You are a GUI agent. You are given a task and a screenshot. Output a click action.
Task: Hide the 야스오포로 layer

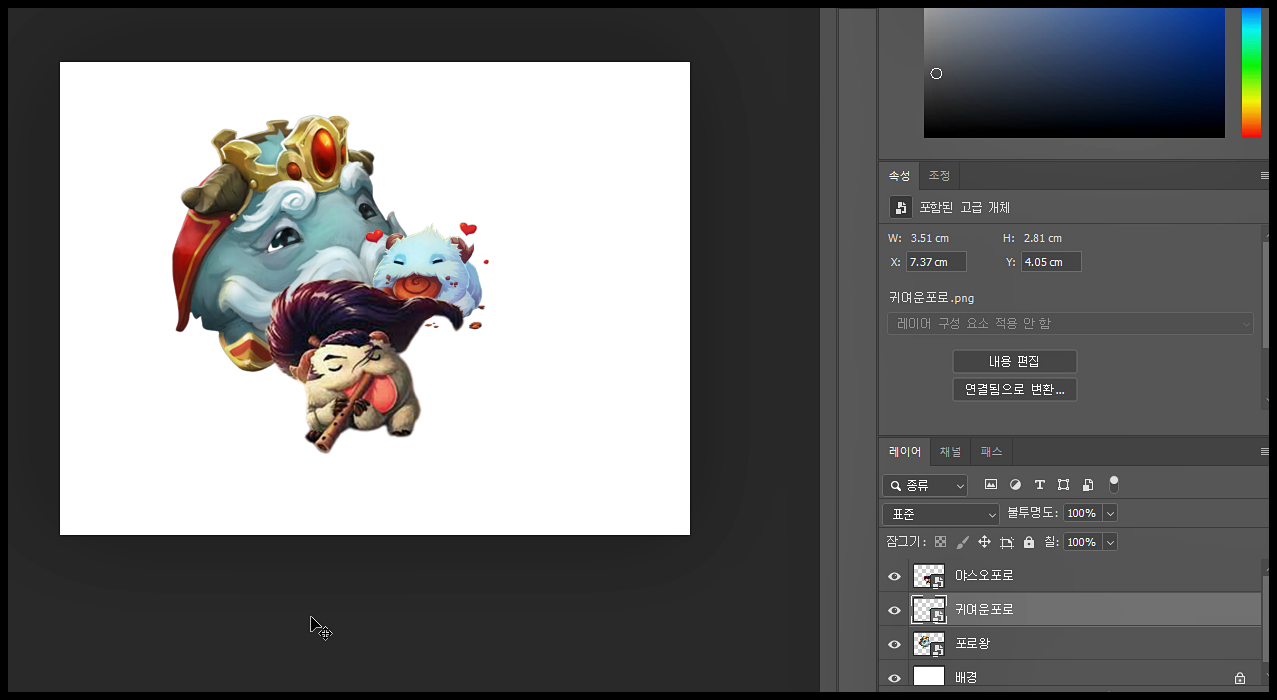click(895, 576)
